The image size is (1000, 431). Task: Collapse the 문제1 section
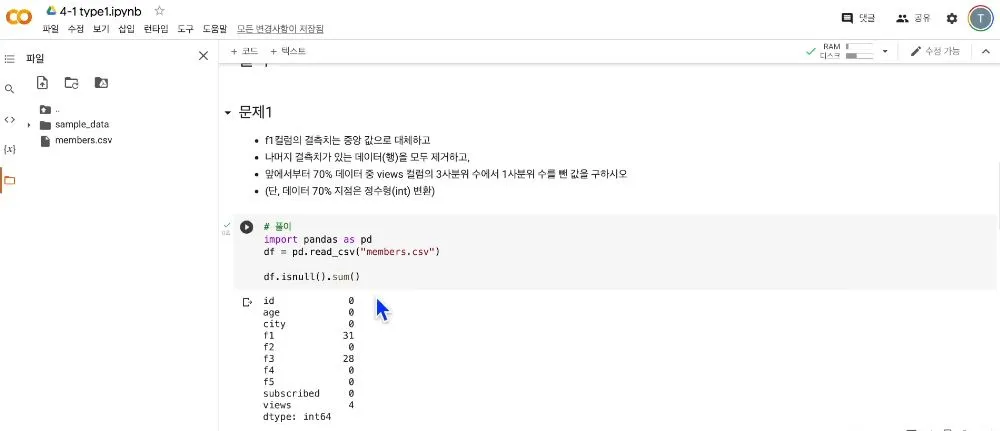point(228,113)
